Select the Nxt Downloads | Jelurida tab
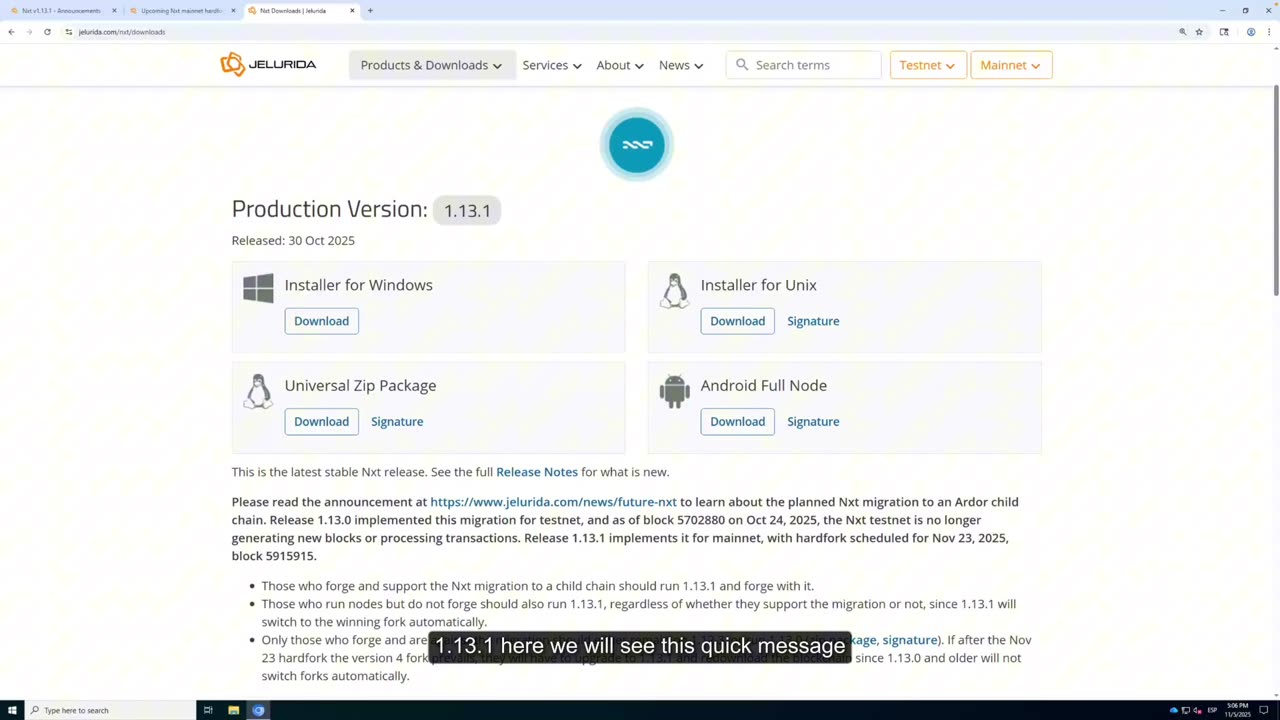The image size is (1280, 720). pyautogui.click(x=300, y=11)
